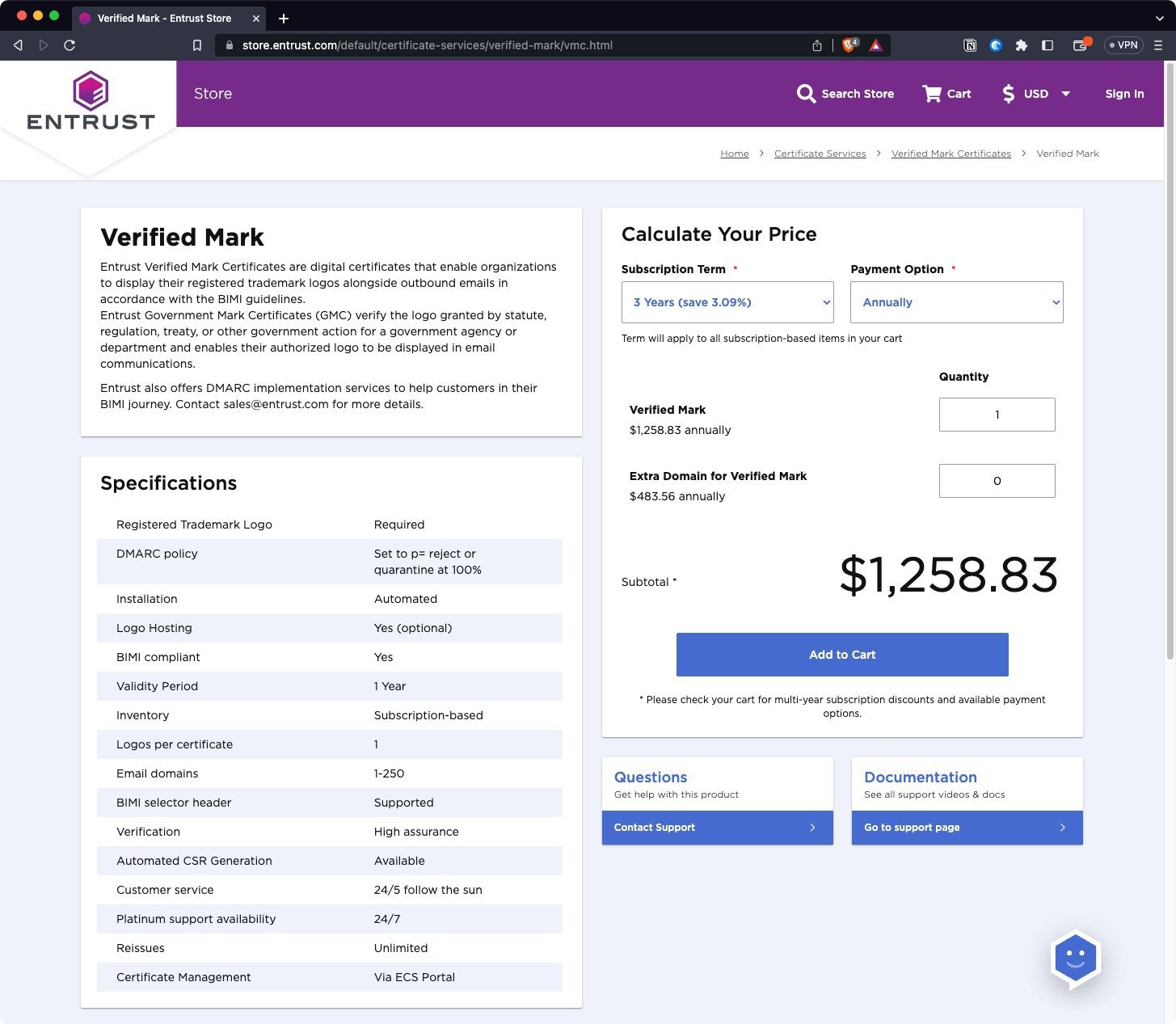This screenshot has width=1176, height=1024.
Task: Open the Subscription Term dropdown
Action: (x=727, y=302)
